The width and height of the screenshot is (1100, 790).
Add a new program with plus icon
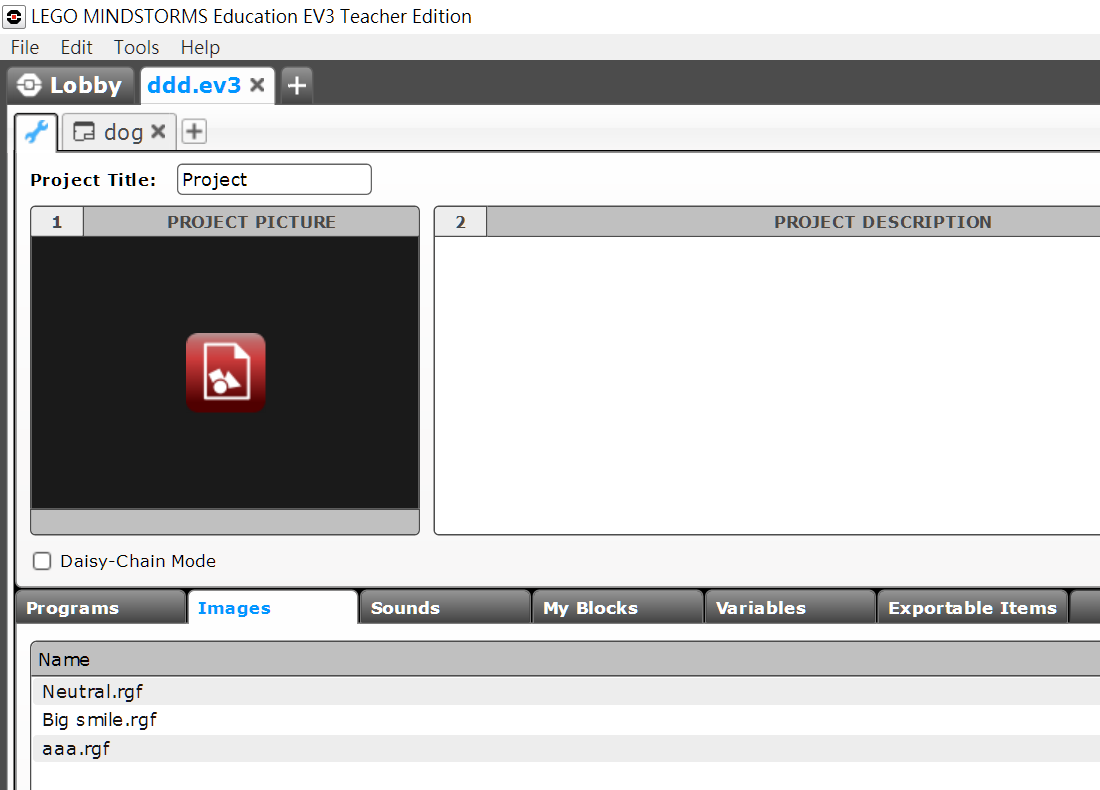194,131
